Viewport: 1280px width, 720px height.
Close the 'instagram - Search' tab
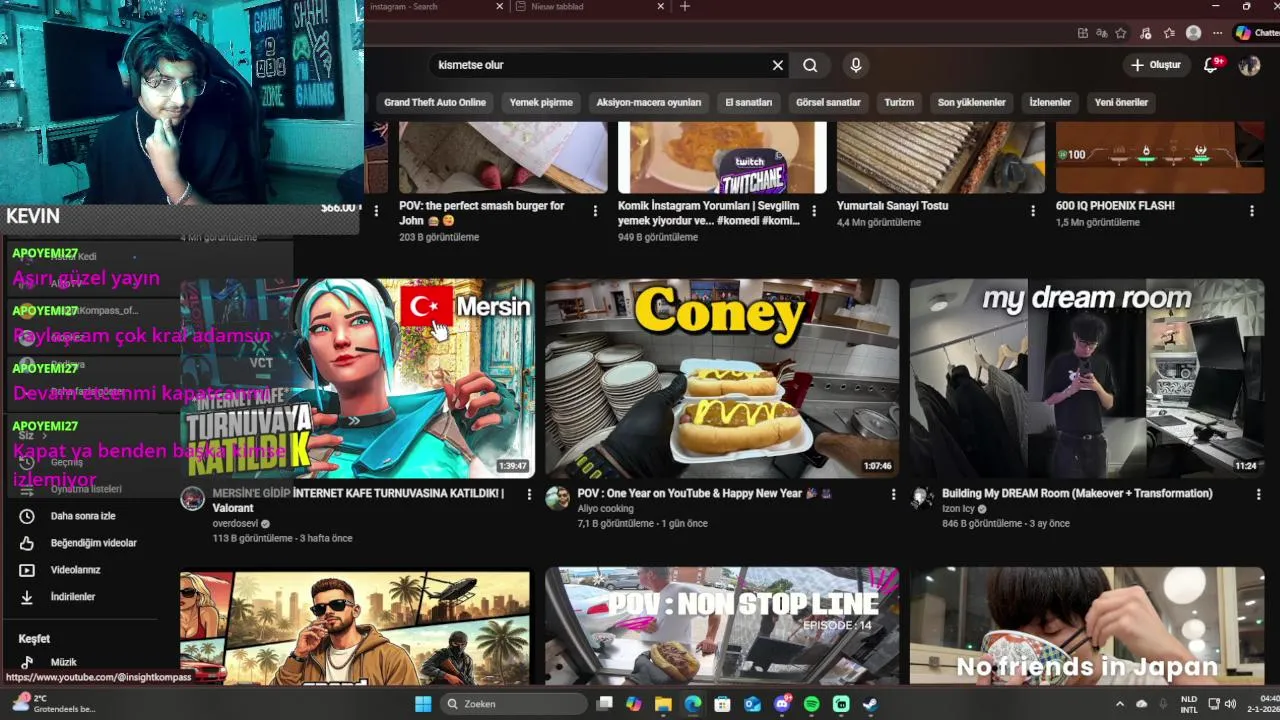coord(500,6)
